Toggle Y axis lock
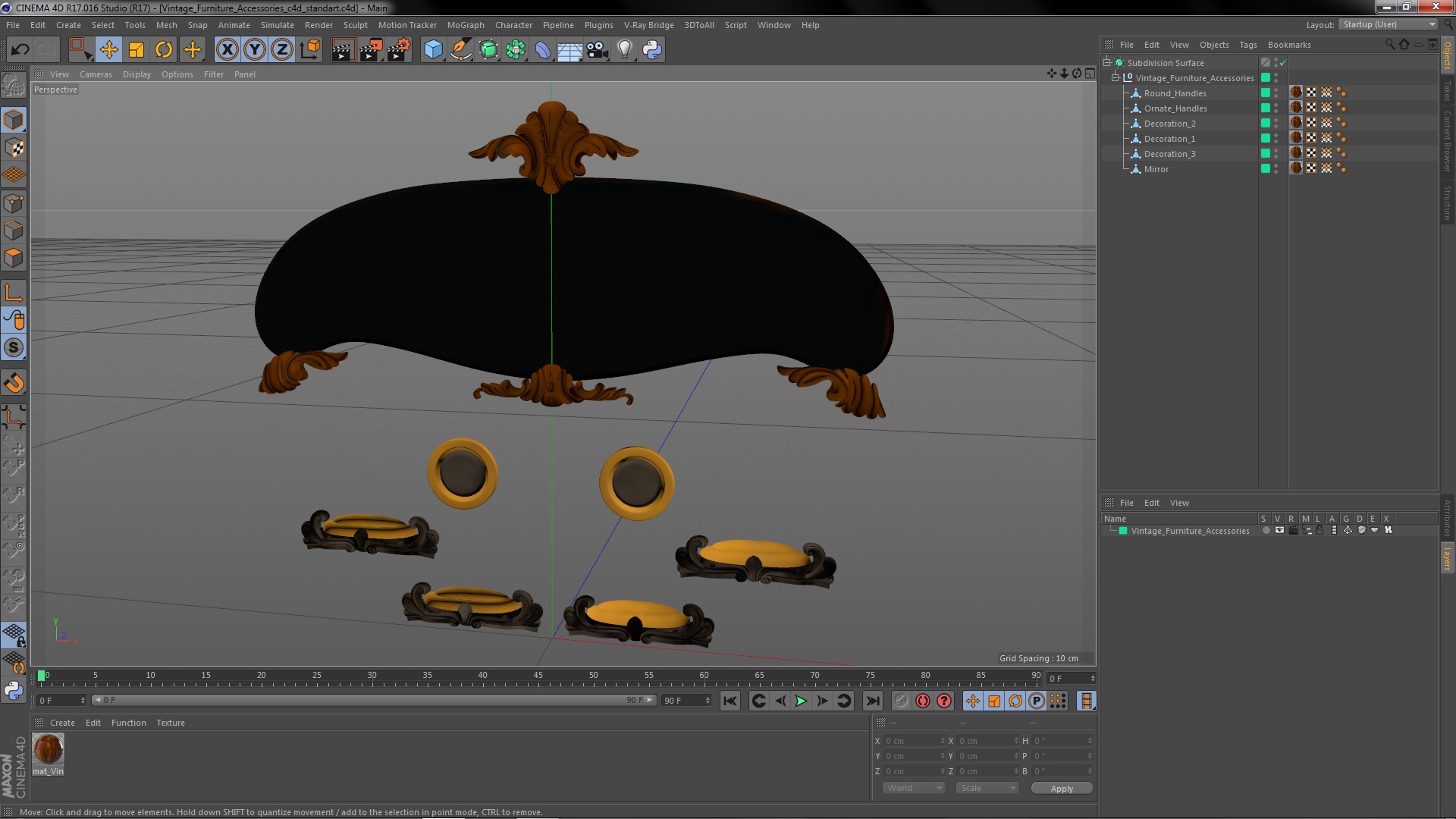 255,50
